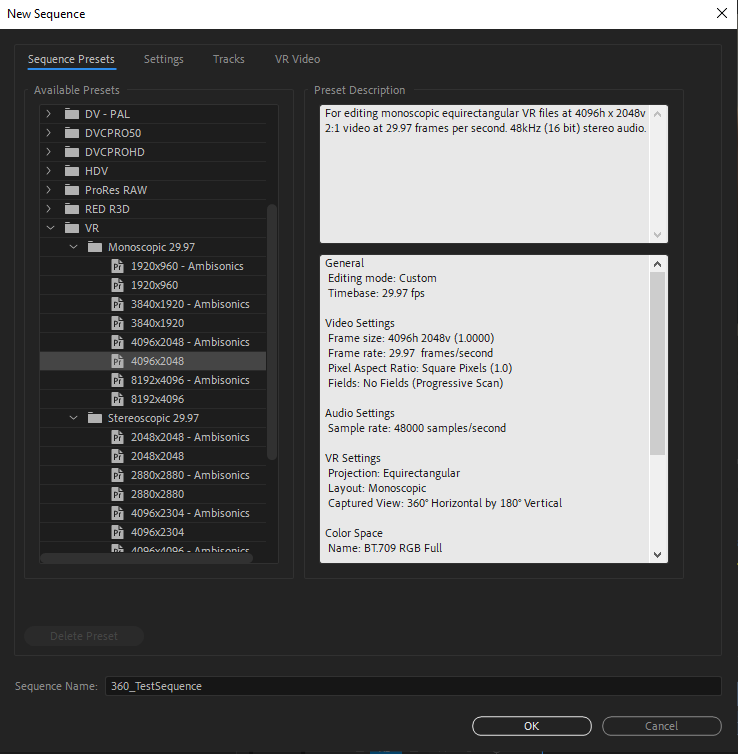Screen dimensions: 738x754
Task: Click preset icon for 2048x2048 - Ambisonics
Action: pyautogui.click(x=118, y=437)
